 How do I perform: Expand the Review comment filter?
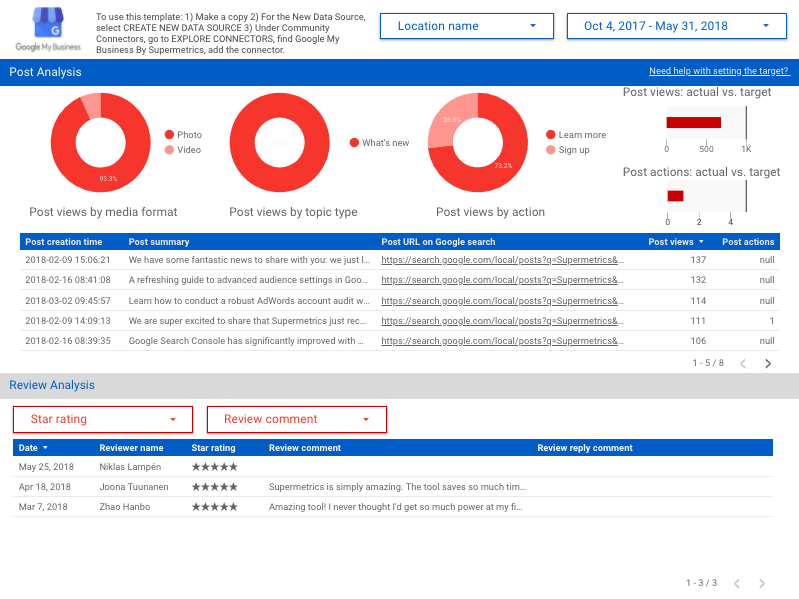click(x=296, y=419)
